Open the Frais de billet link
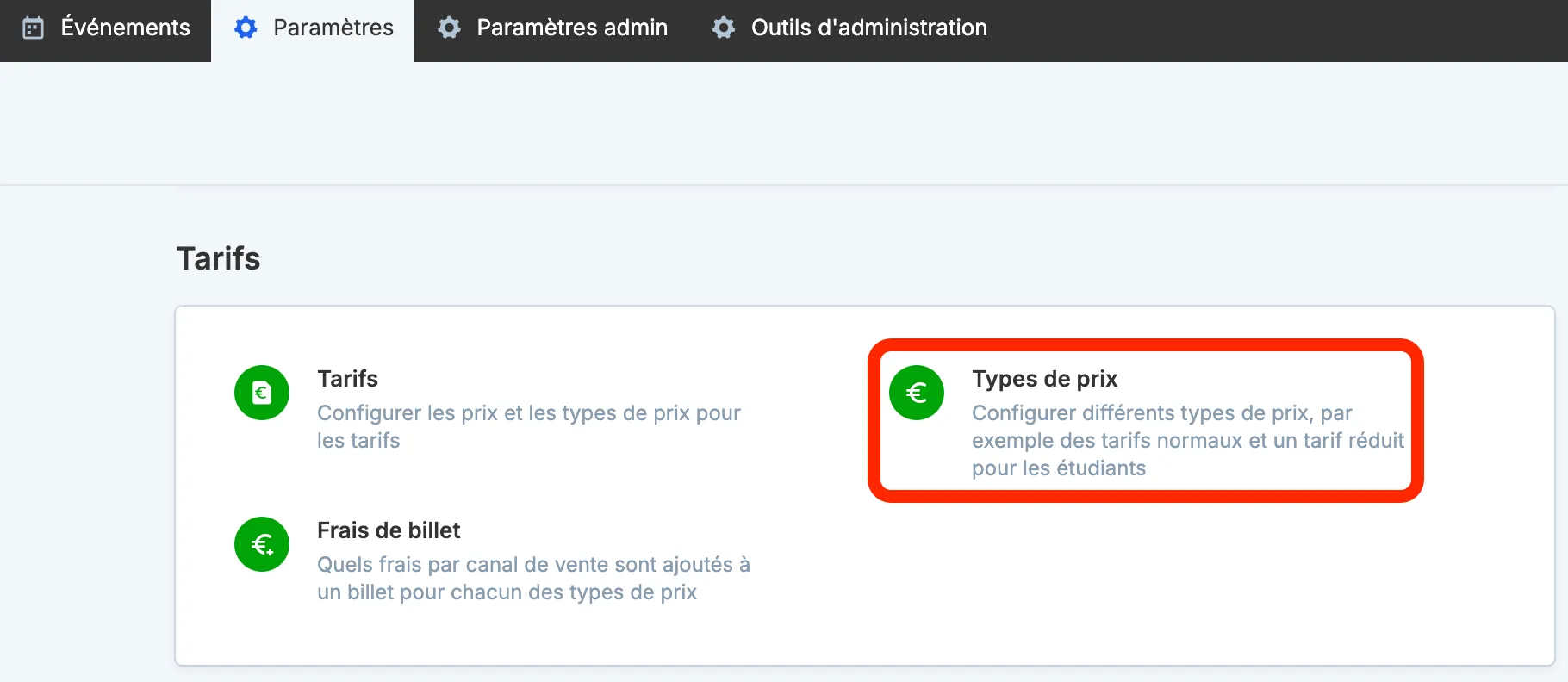The image size is (1568, 682). point(389,530)
